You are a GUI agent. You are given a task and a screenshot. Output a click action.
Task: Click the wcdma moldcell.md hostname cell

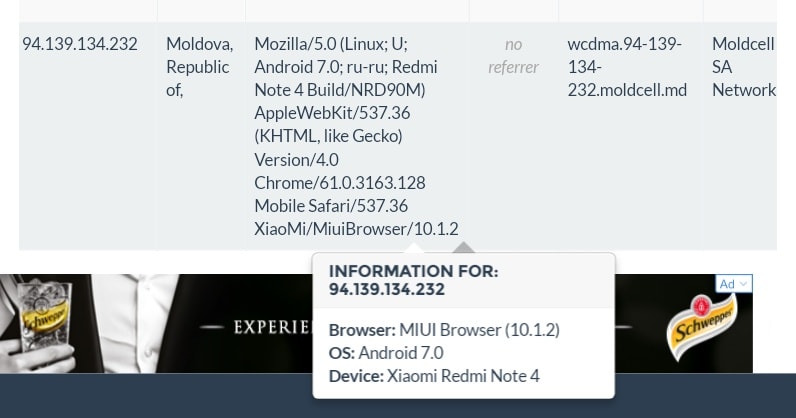[x=626, y=67]
